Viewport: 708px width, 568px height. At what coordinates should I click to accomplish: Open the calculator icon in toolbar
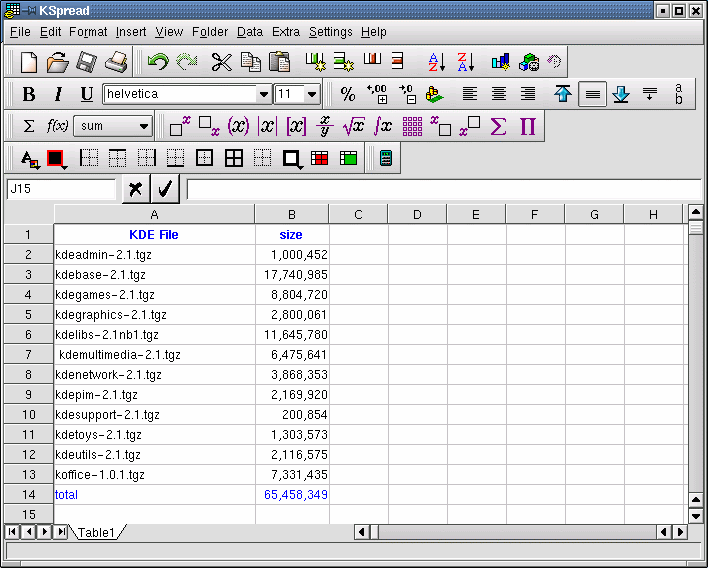pos(386,158)
